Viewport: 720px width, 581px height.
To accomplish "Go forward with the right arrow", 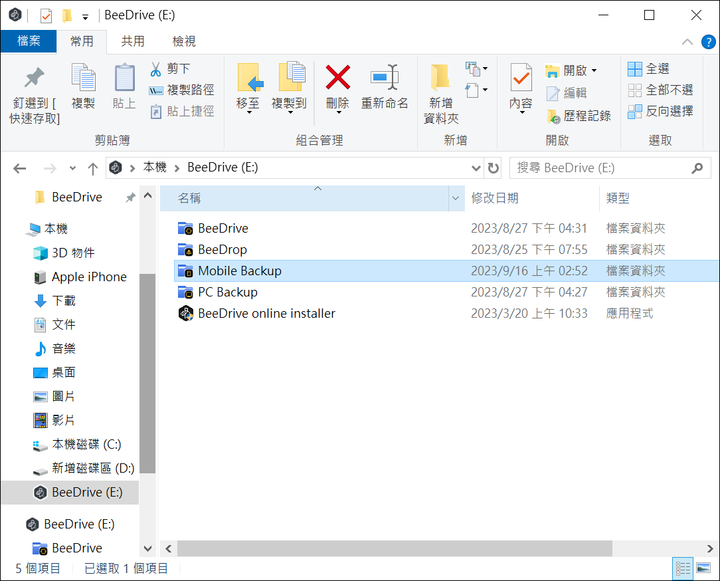I will 50,169.
